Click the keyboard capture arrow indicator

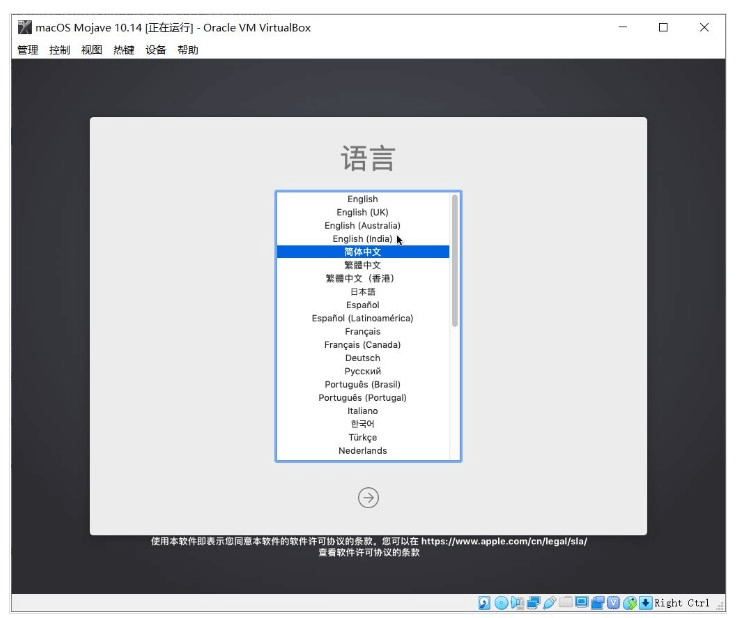coord(646,603)
